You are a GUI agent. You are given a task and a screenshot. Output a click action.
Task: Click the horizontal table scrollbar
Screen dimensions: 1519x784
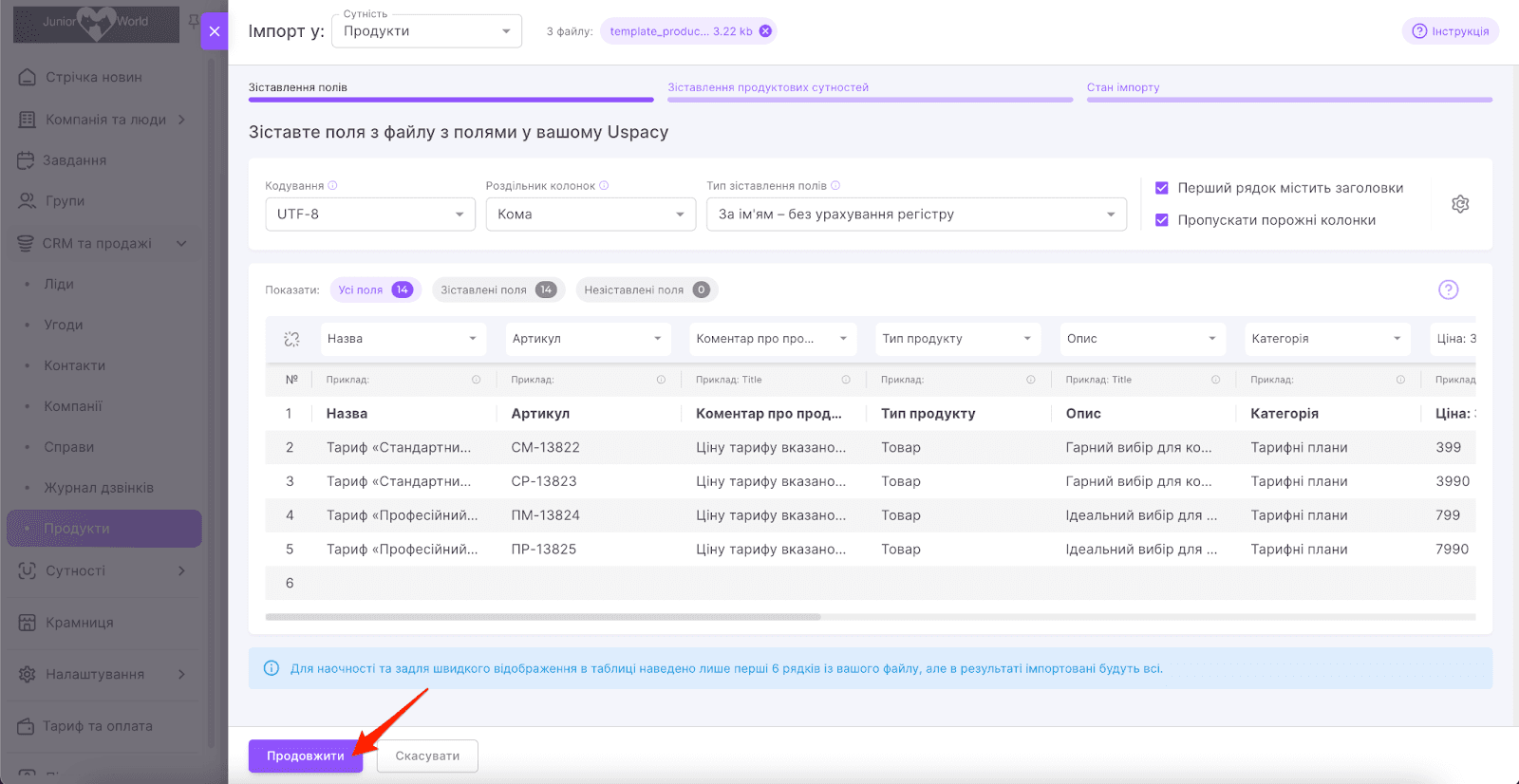coord(543,617)
